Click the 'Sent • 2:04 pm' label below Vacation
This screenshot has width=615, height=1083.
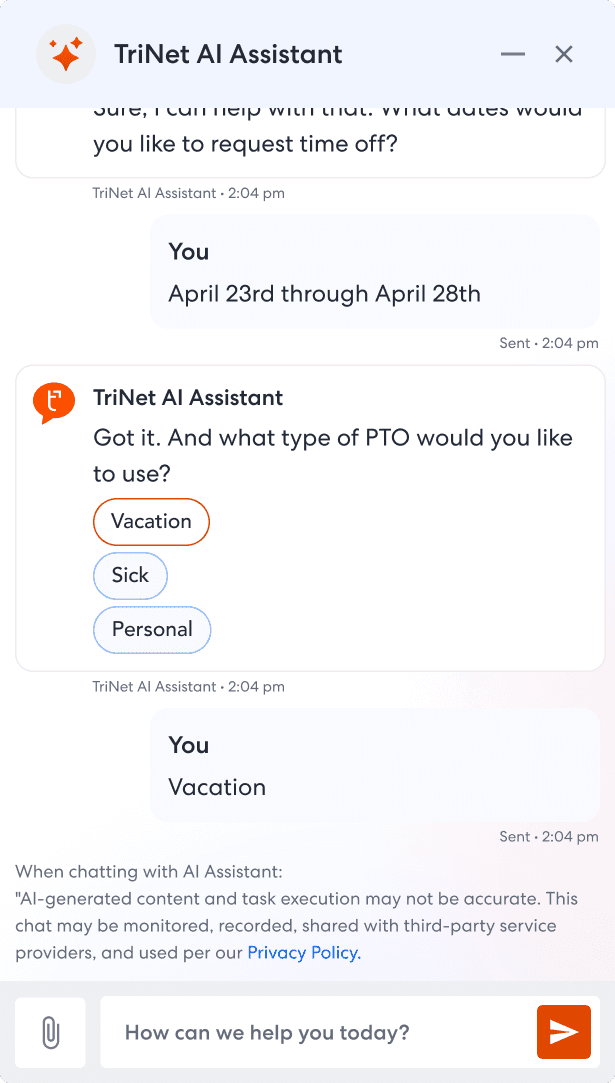(x=548, y=836)
